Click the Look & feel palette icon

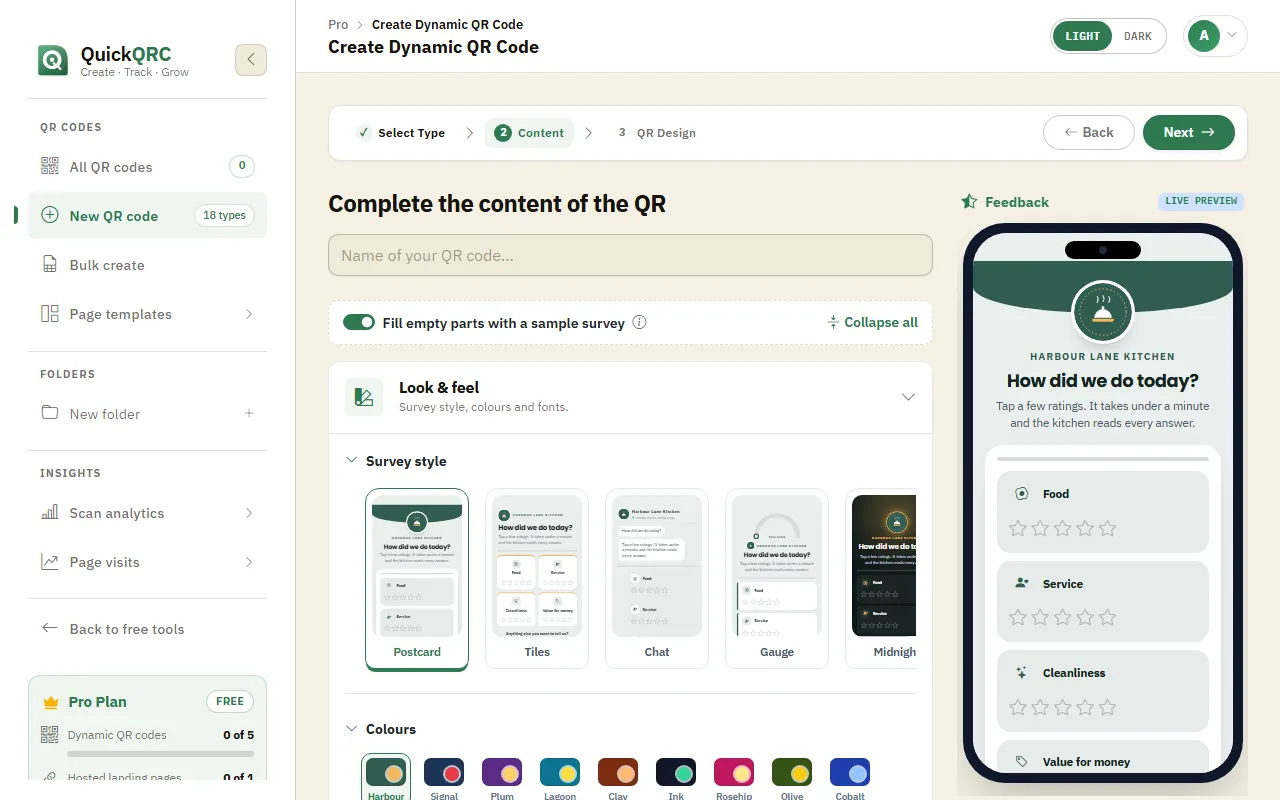(x=364, y=397)
